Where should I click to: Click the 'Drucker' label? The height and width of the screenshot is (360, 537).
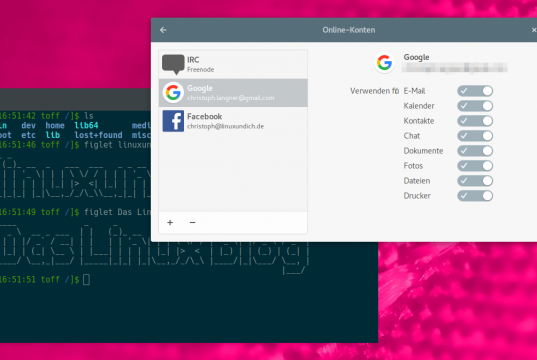[x=417, y=196]
